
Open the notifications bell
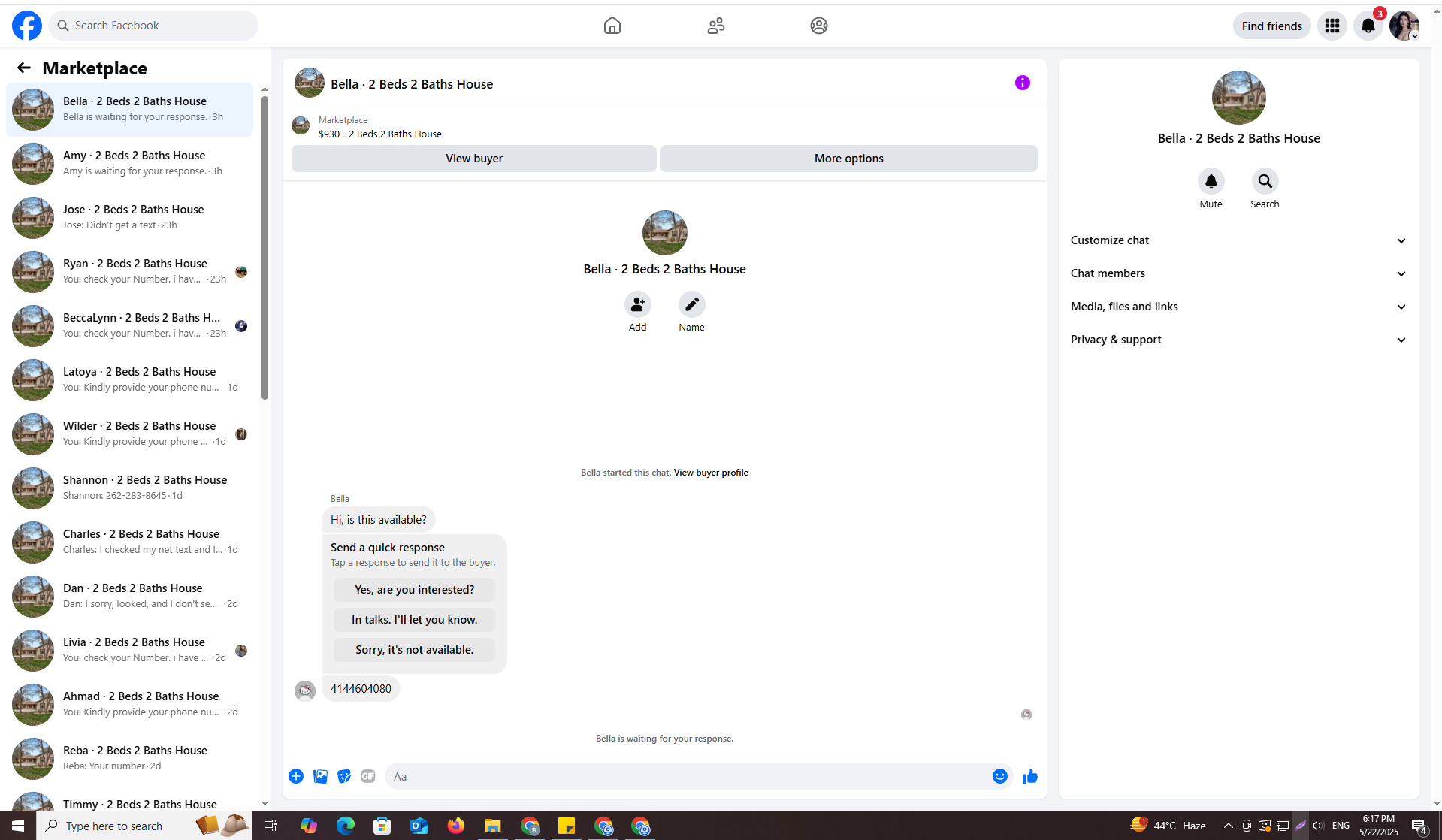pyautogui.click(x=1368, y=26)
